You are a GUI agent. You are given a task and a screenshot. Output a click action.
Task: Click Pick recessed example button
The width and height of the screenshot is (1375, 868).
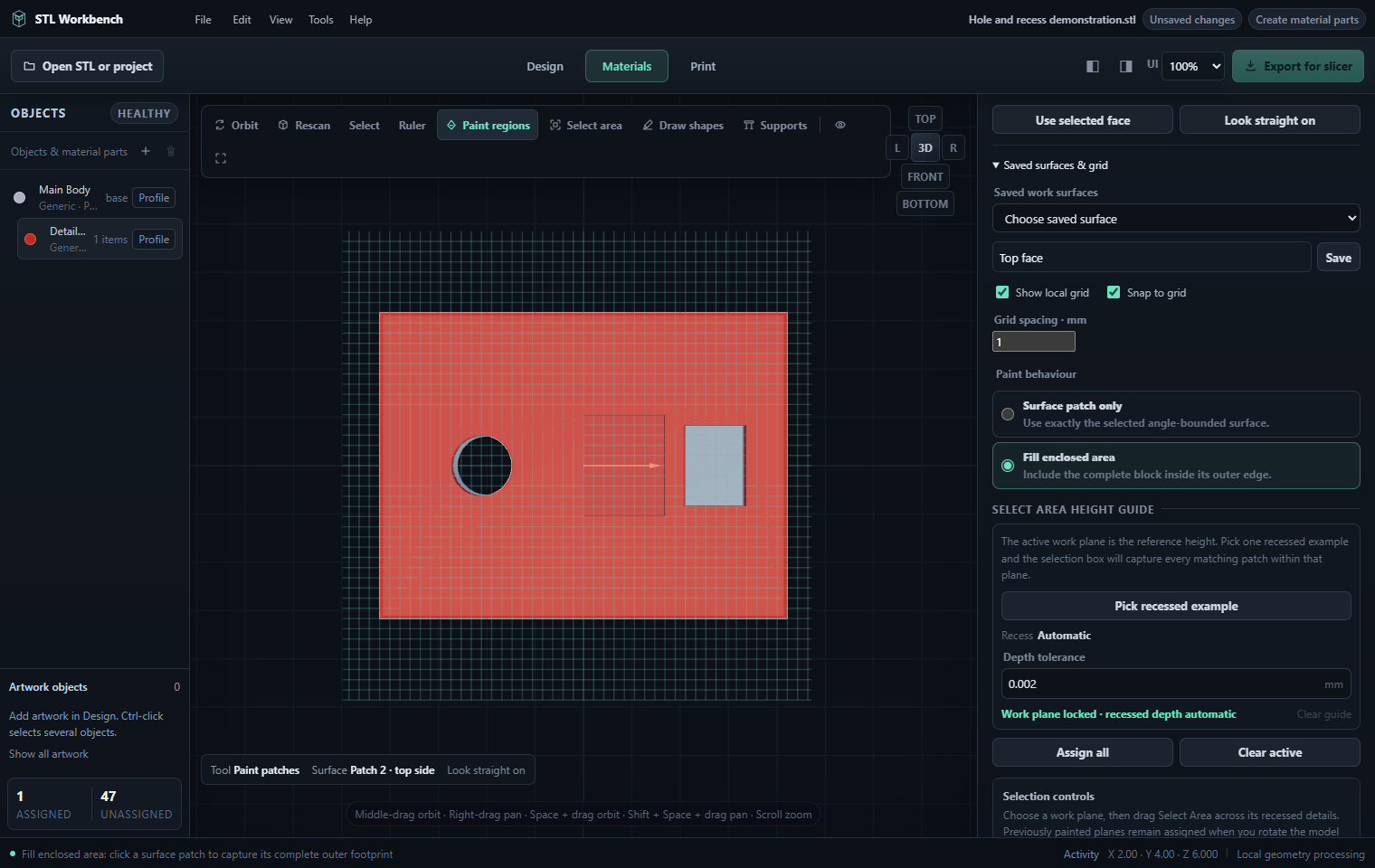1176,606
